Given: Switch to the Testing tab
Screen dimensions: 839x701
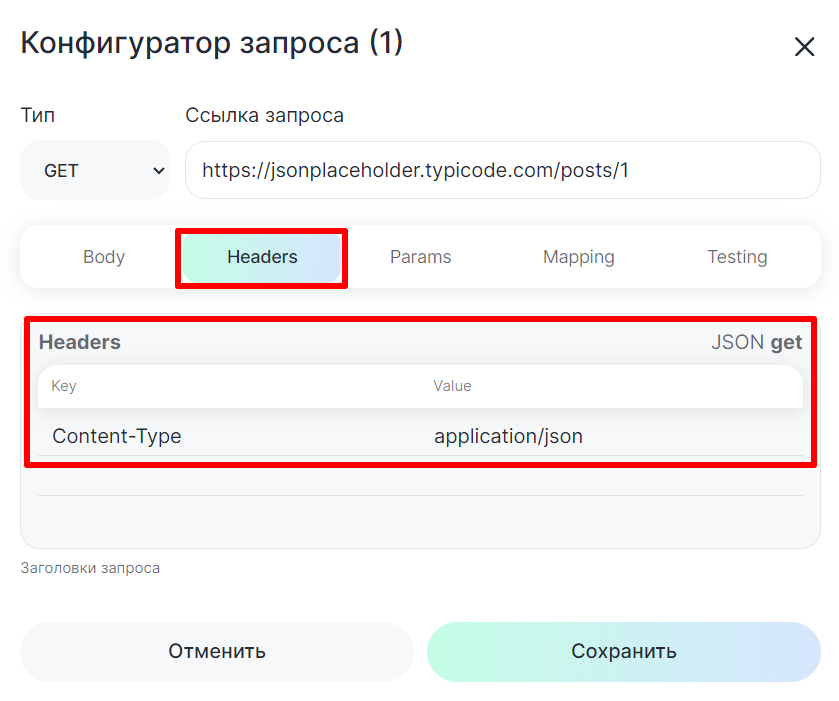Looking at the screenshot, I should point(737,257).
